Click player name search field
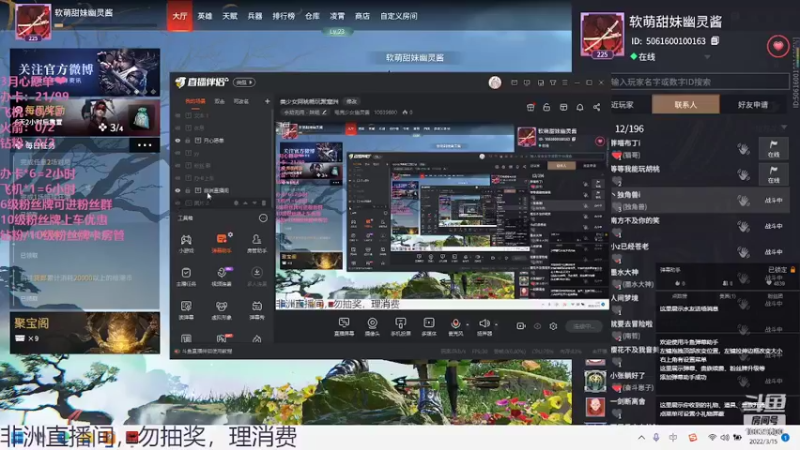This screenshot has width=800, height=450. pyautogui.click(x=699, y=82)
